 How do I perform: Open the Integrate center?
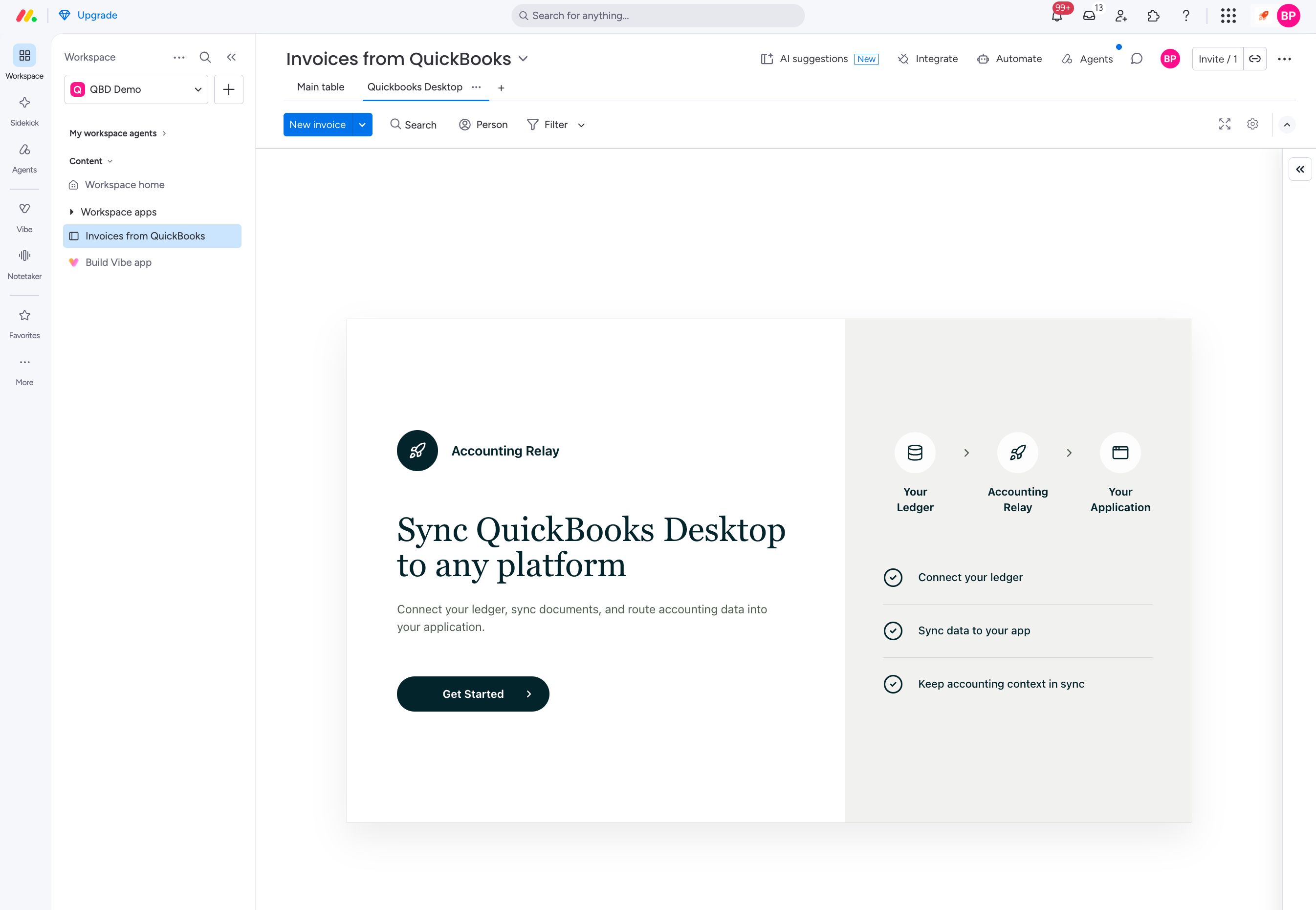point(928,59)
